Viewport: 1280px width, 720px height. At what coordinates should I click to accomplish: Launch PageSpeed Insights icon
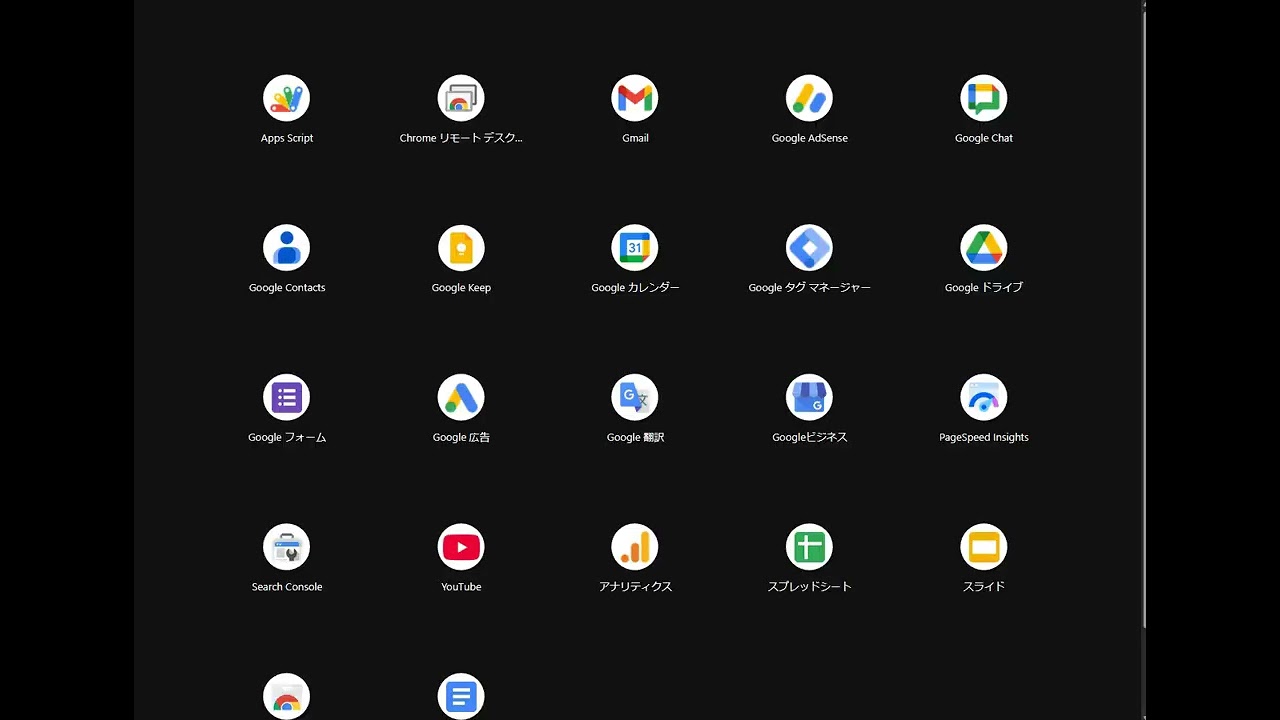click(x=983, y=398)
